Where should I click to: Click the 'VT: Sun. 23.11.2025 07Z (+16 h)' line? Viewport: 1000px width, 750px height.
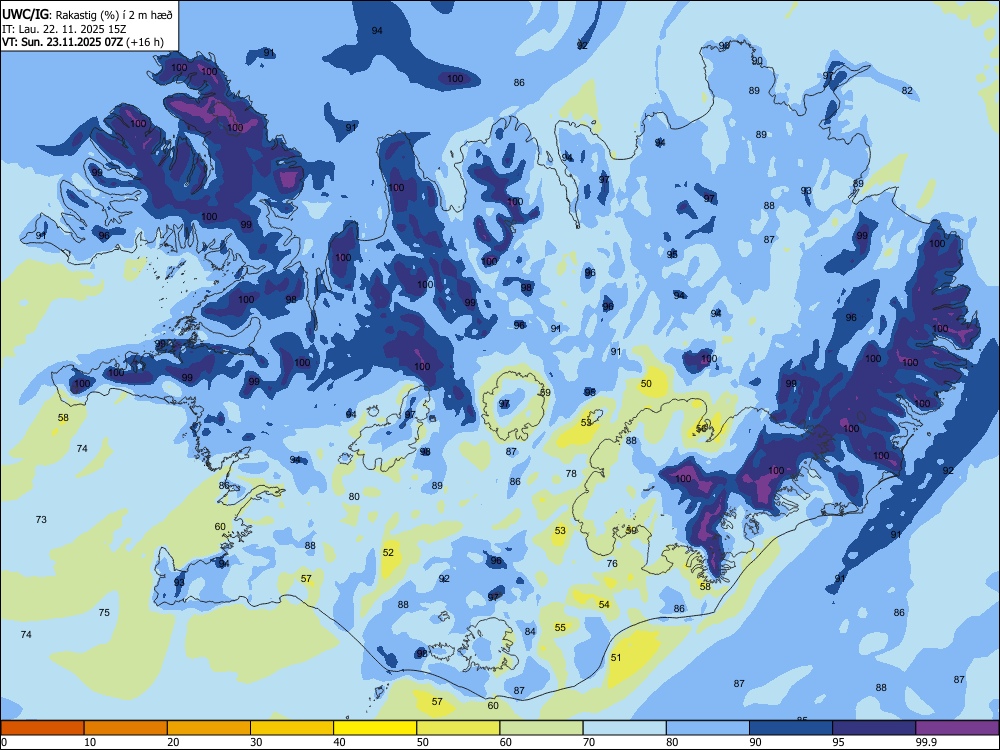point(82,42)
